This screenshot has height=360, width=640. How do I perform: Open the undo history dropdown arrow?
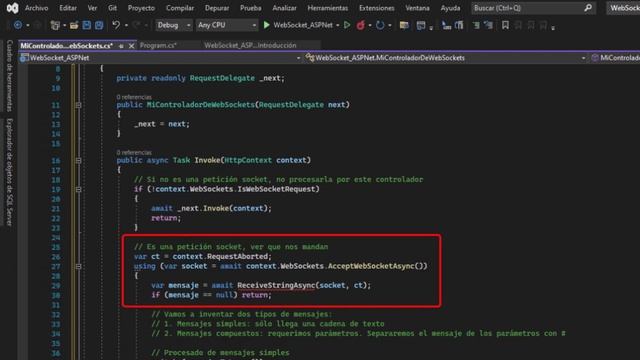coord(126,25)
